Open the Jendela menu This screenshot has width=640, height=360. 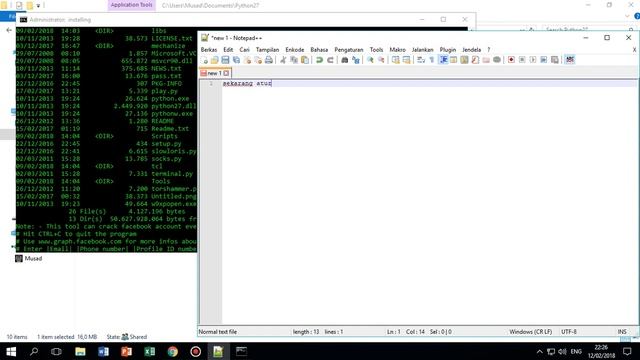click(471, 49)
